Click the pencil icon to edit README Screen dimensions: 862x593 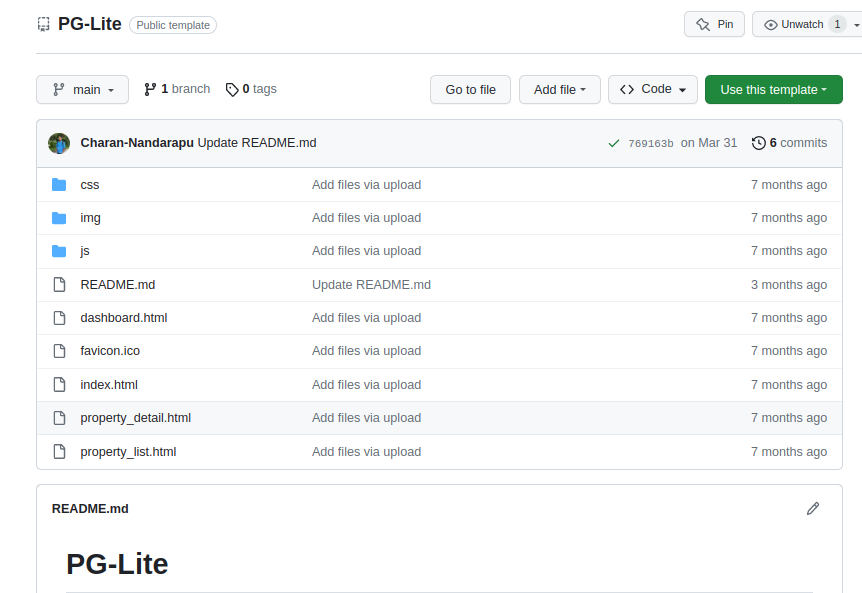[812, 509]
